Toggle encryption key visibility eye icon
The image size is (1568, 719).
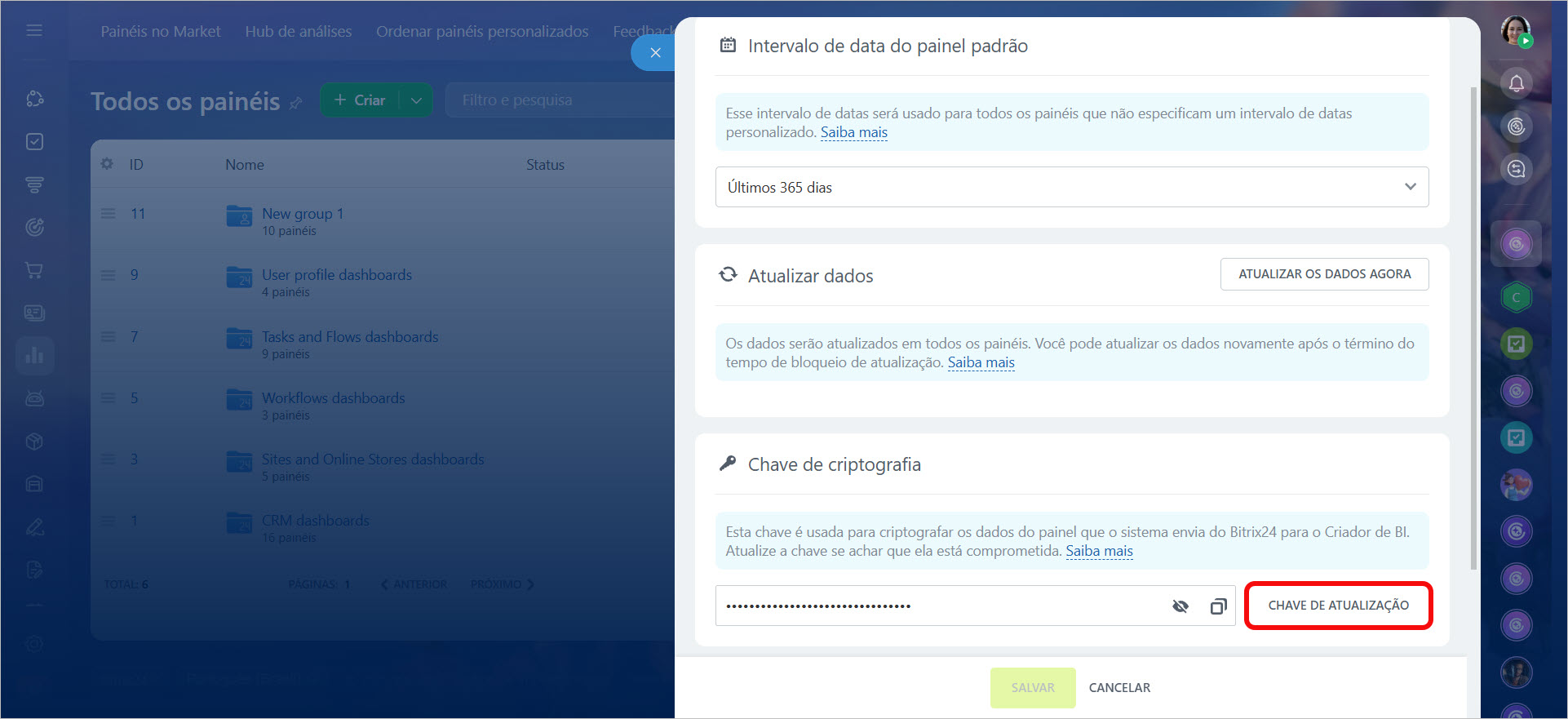[1180, 606]
